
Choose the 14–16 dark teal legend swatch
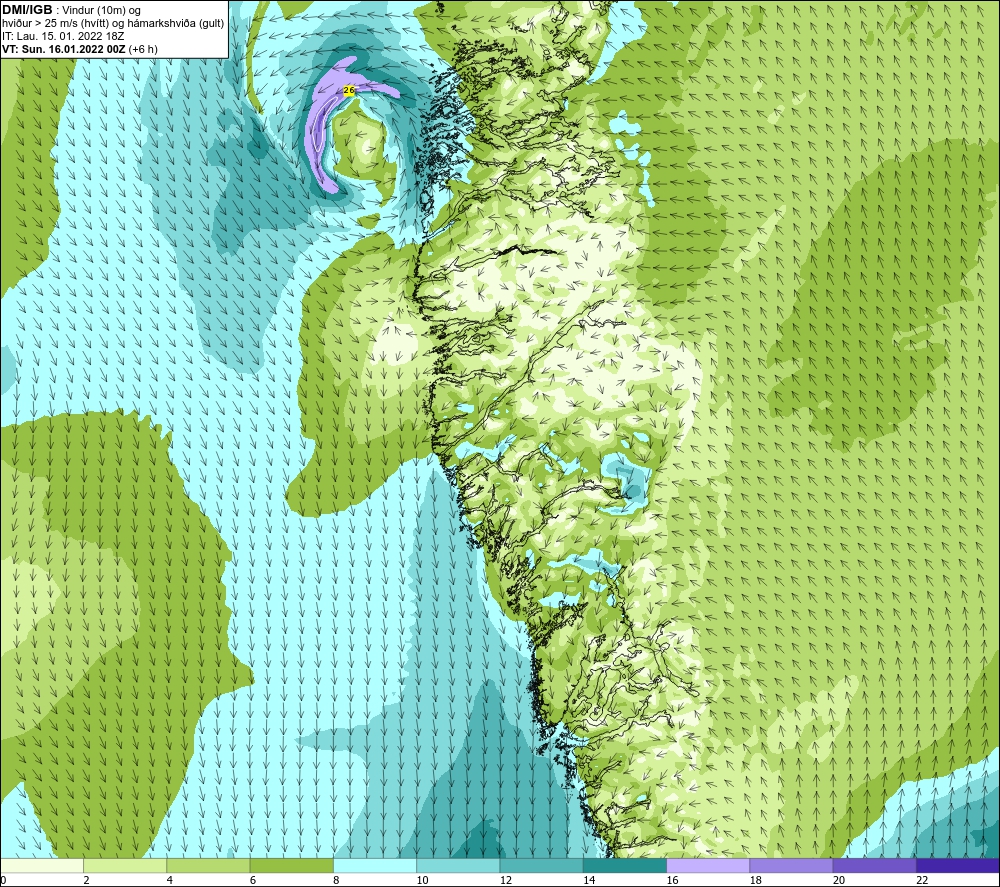click(x=625, y=865)
